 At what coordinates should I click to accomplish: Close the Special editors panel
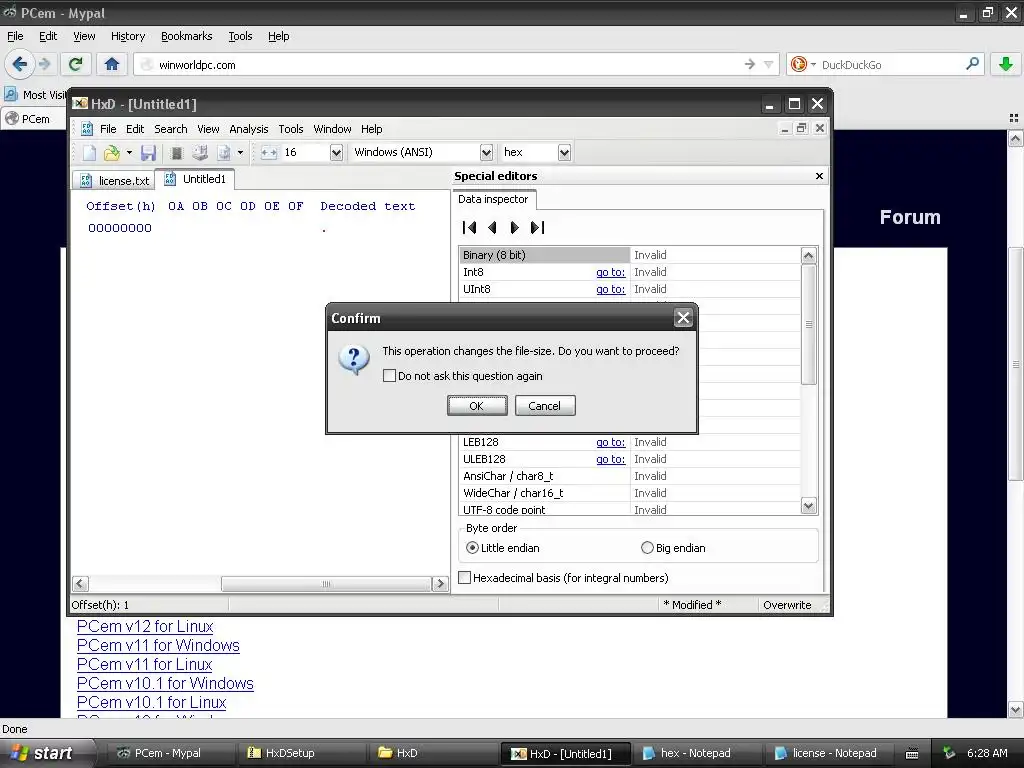click(820, 176)
